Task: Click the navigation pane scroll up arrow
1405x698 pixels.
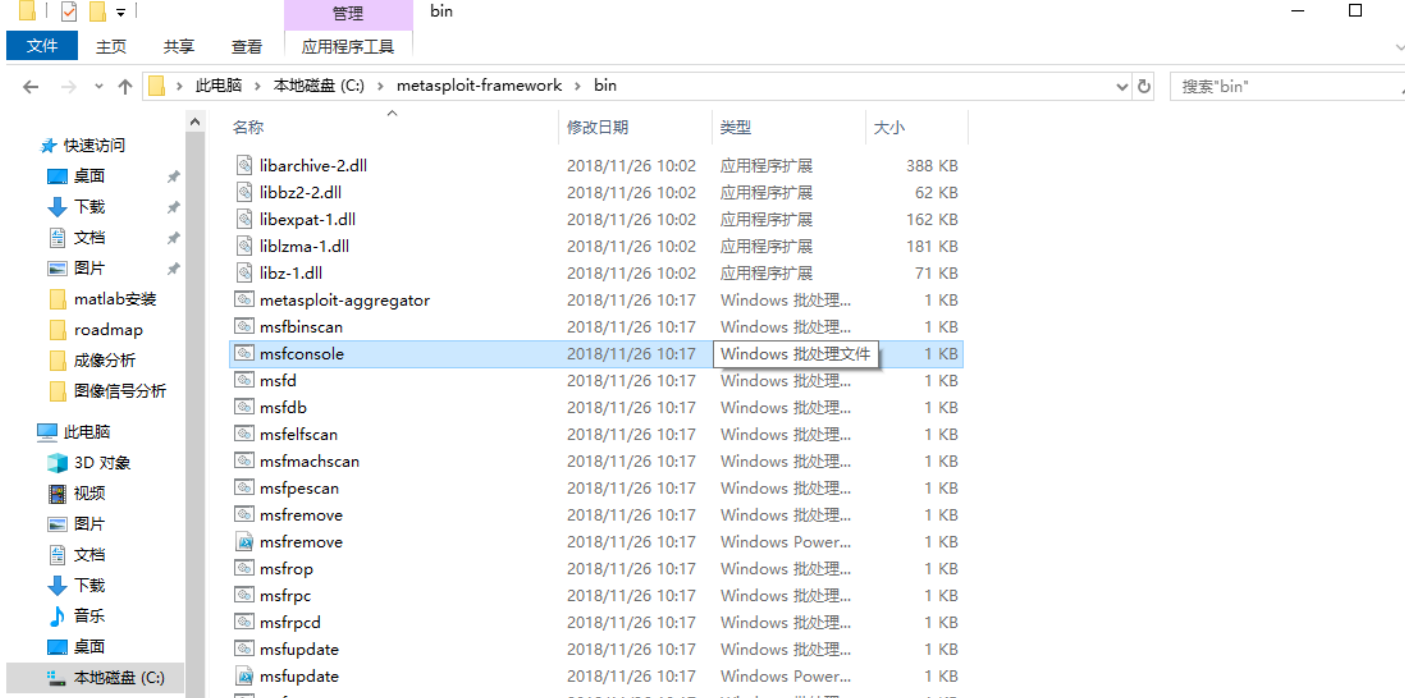Action: (195, 121)
